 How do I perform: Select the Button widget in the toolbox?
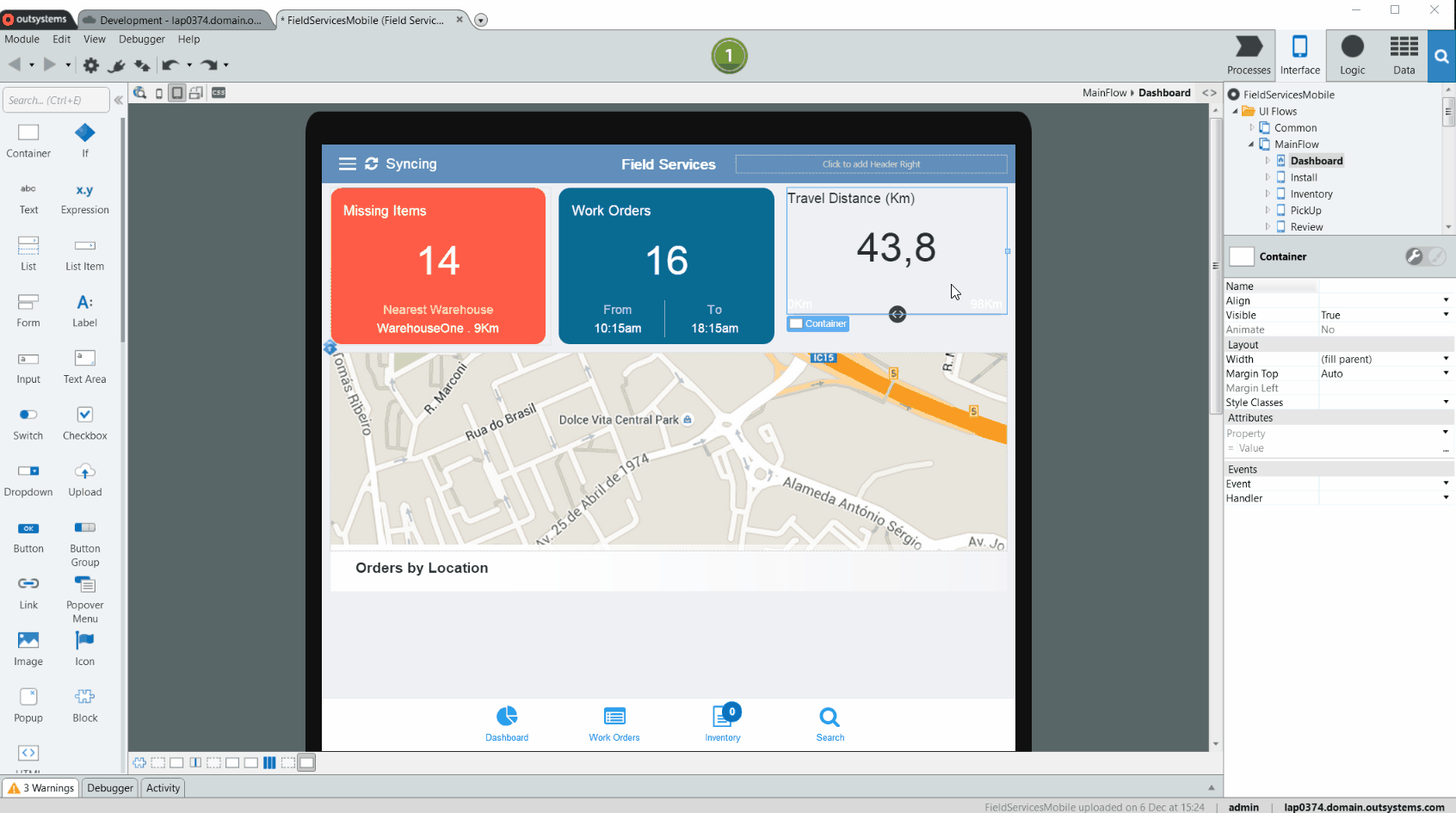click(28, 535)
